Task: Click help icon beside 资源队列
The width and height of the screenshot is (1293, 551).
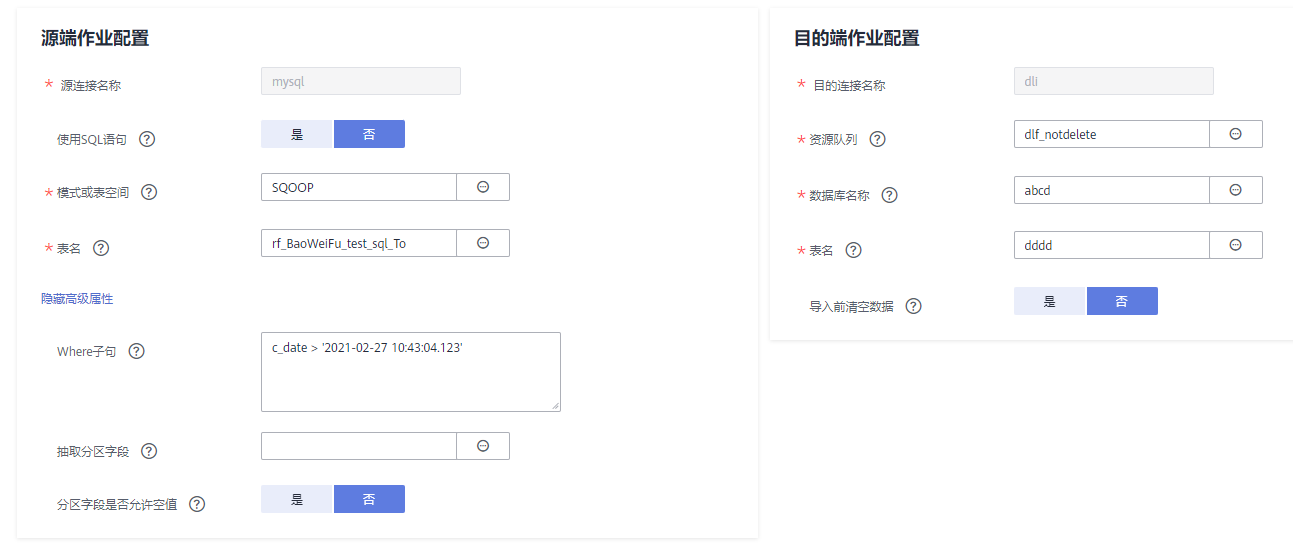Action: click(x=877, y=139)
